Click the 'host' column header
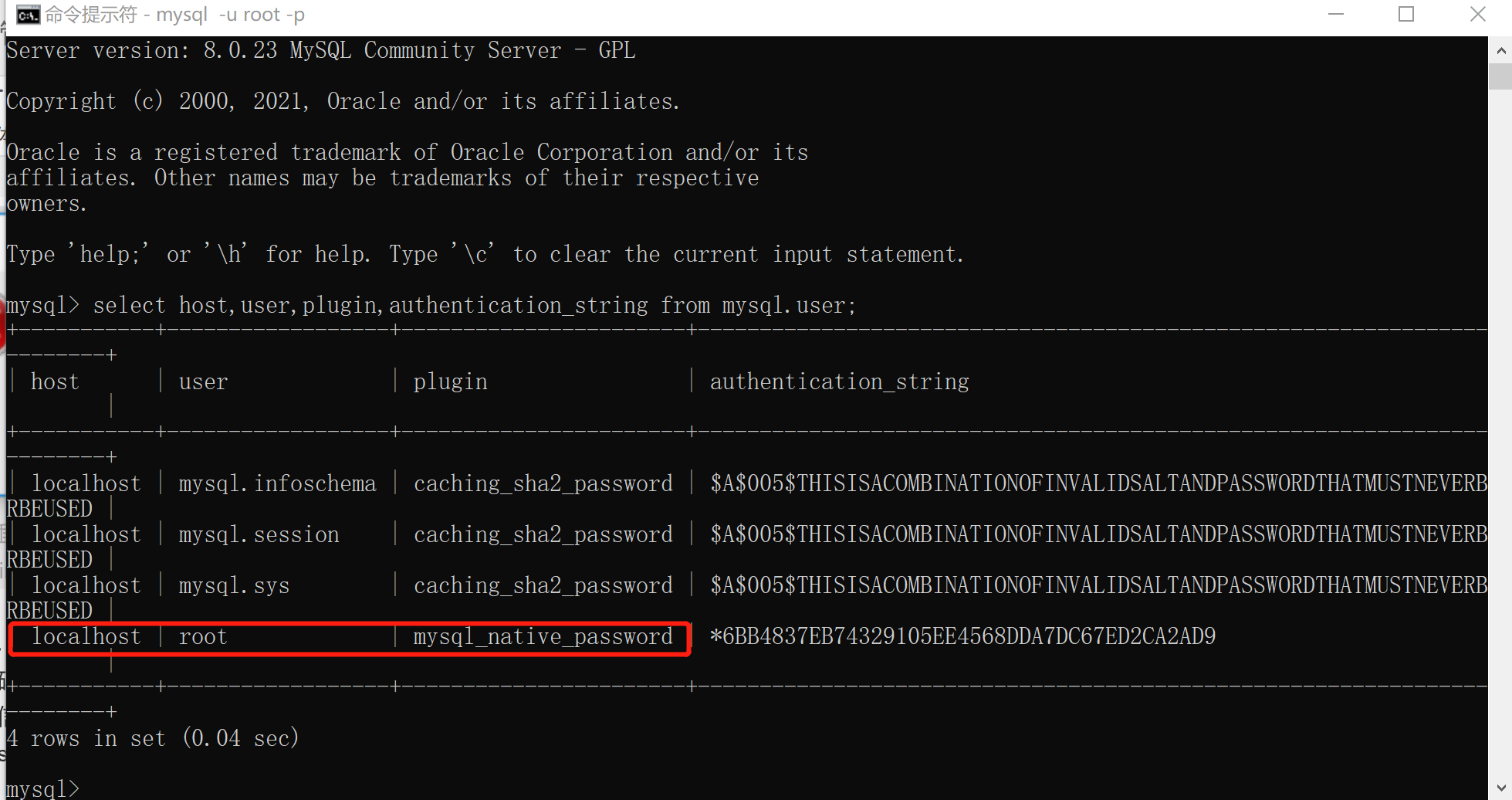 tap(55, 381)
